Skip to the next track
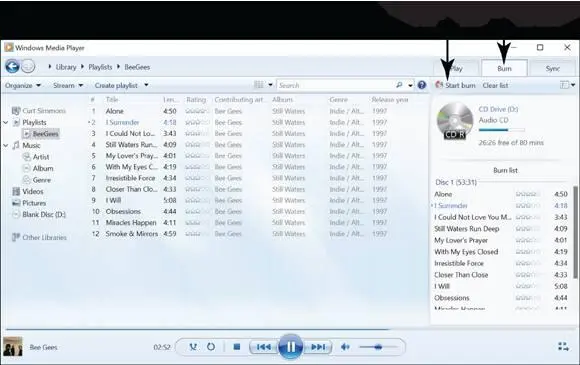Screen dimensions: 580x365 pyautogui.click(x=318, y=347)
